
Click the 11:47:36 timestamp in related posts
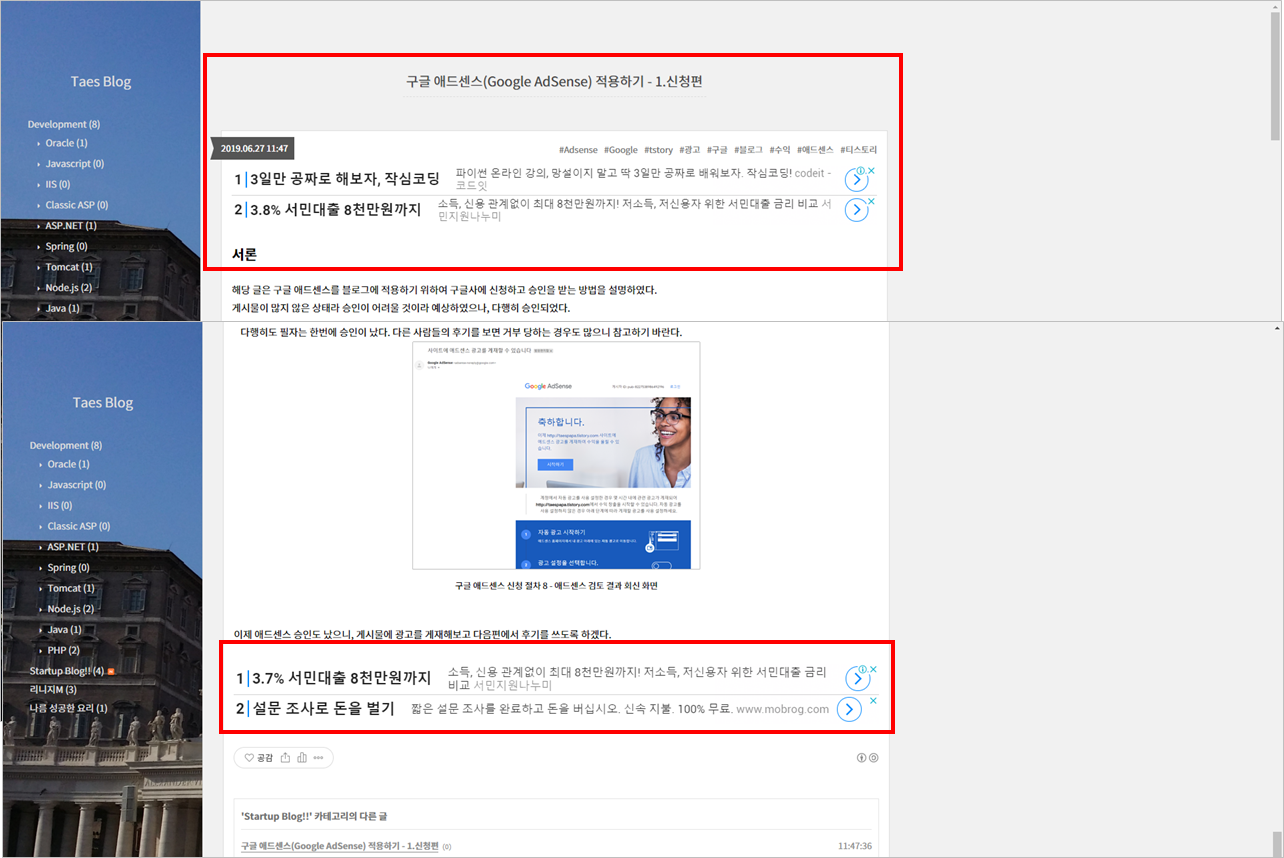(x=857, y=846)
